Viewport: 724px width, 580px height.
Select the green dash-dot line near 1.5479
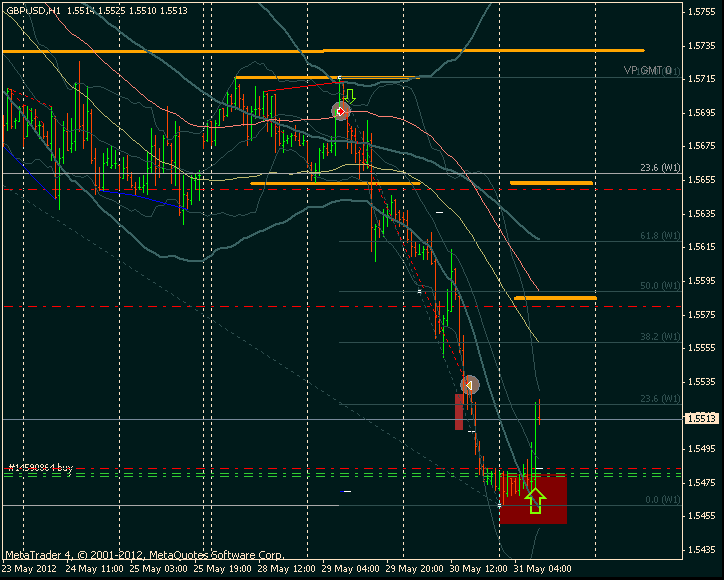tap(342, 474)
